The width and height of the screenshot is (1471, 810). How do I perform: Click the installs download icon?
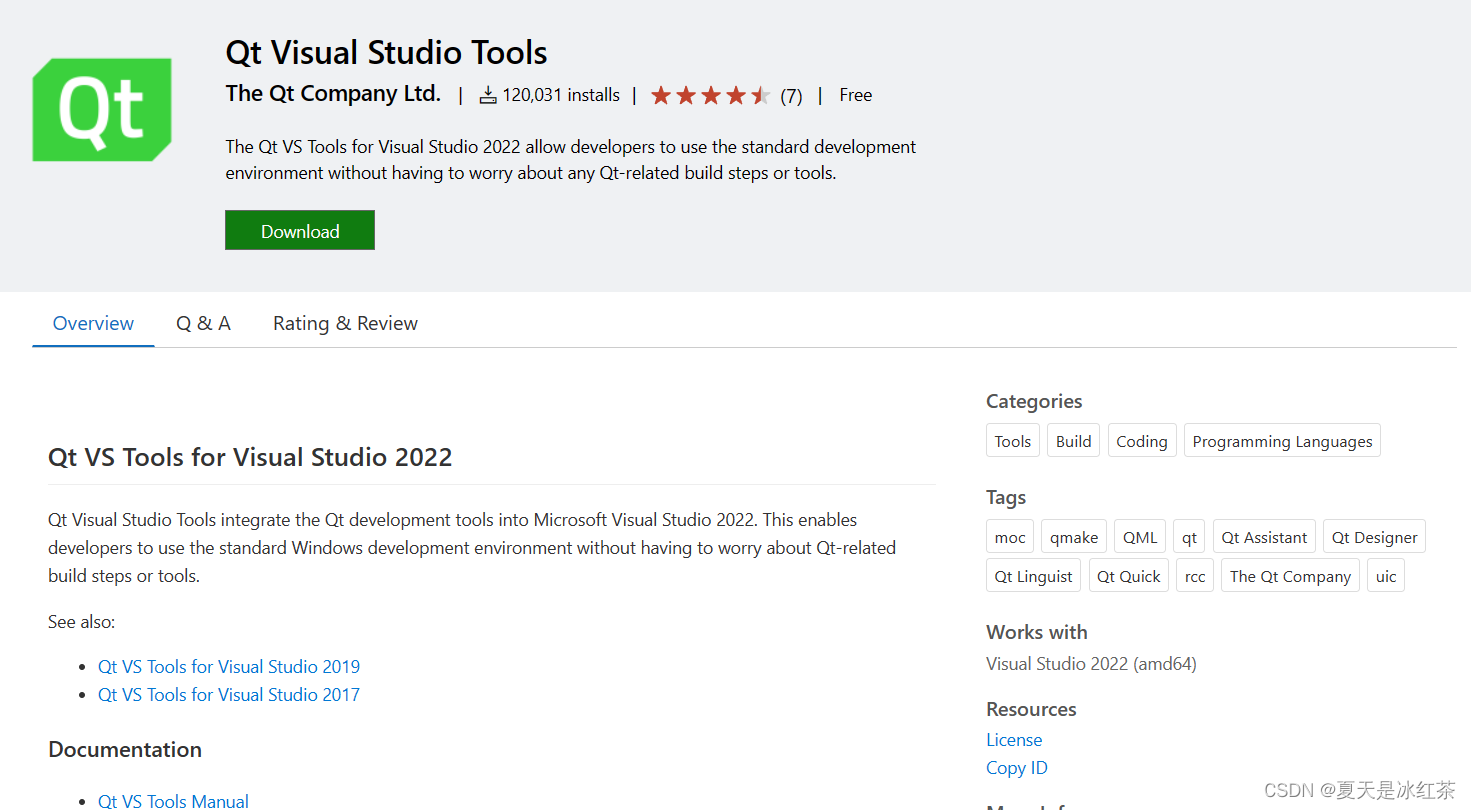pos(488,95)
